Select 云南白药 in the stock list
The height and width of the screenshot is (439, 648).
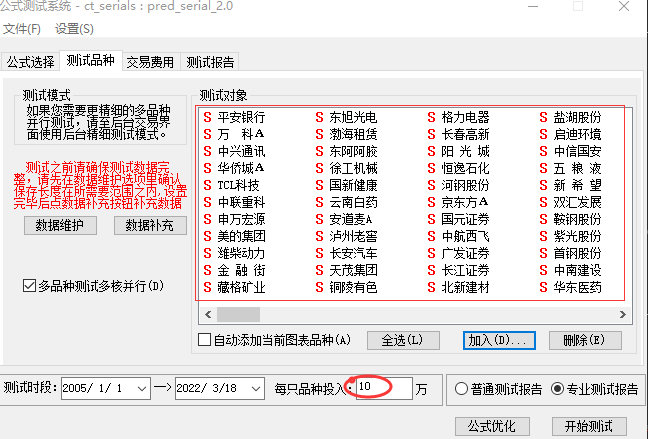[x=353, y=202]
